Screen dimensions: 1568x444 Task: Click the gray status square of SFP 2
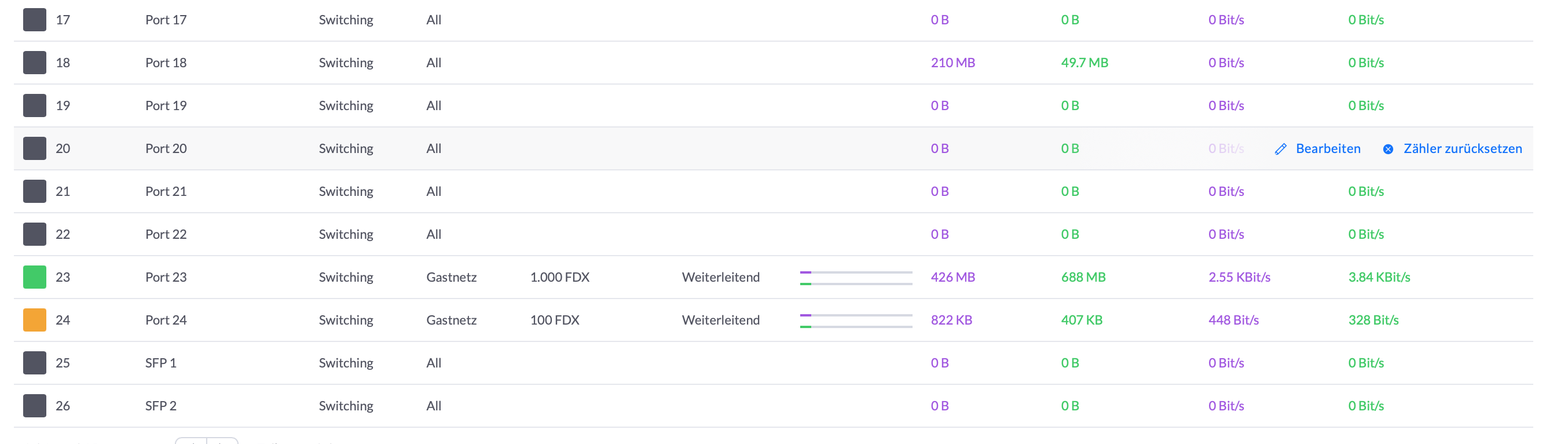[x=35, y=406]
